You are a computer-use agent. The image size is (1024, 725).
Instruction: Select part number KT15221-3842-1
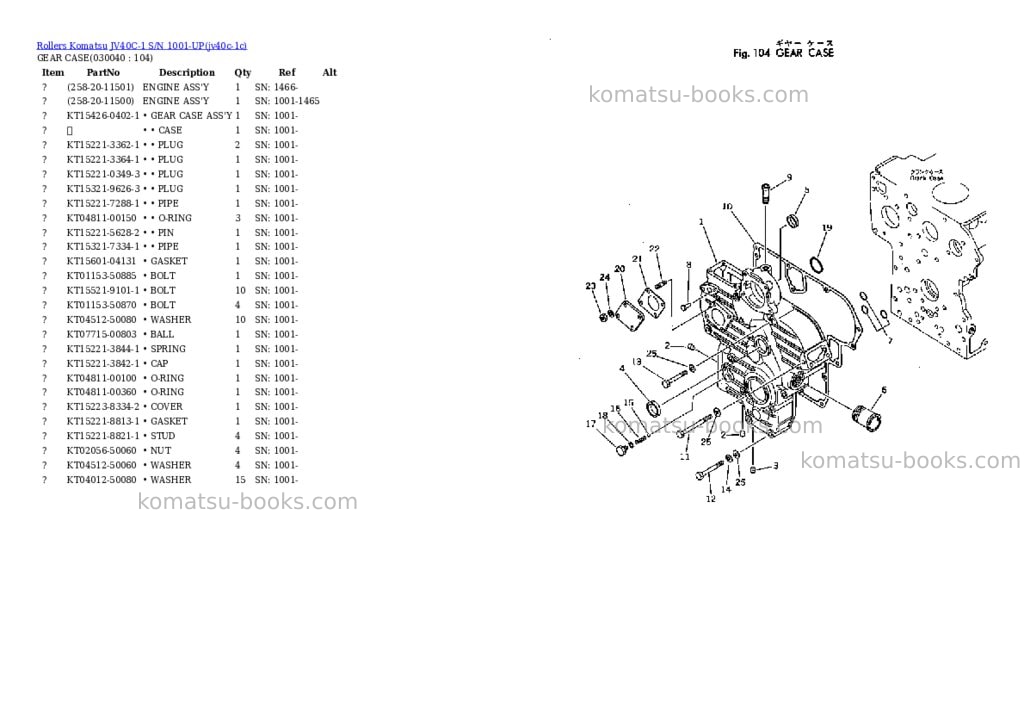pos(103,364)
